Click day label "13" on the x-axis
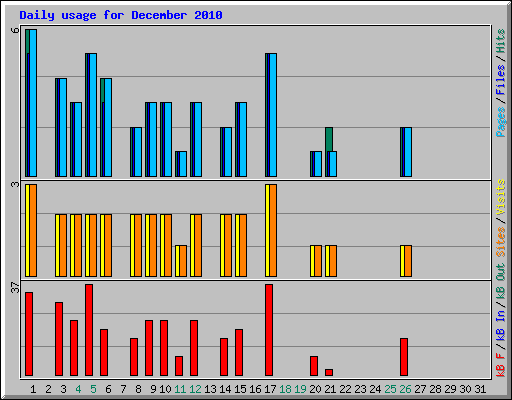 pos(210,389)
